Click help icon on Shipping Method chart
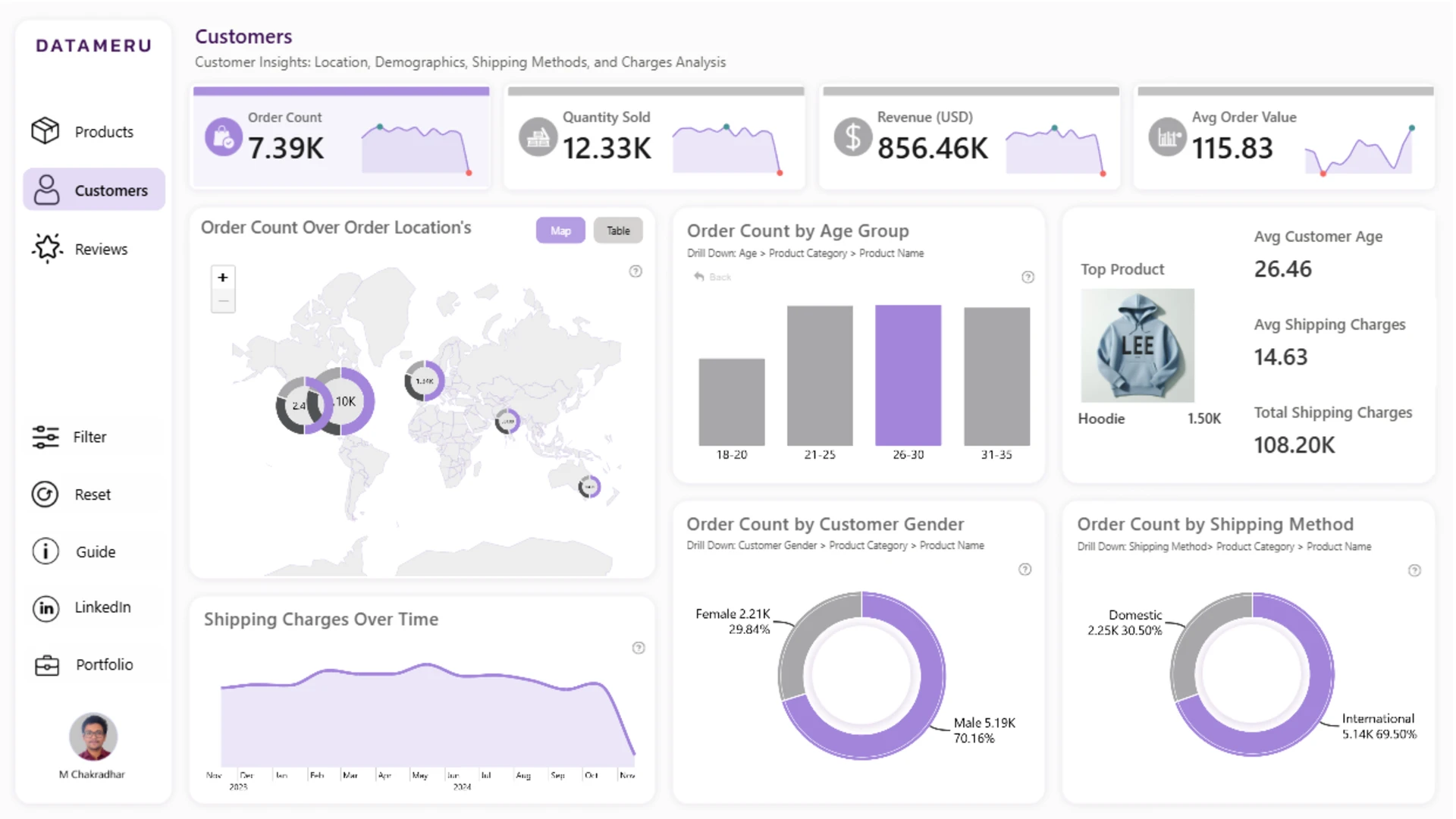This screenshot has width=1456, height=819. coord(1414,570)
